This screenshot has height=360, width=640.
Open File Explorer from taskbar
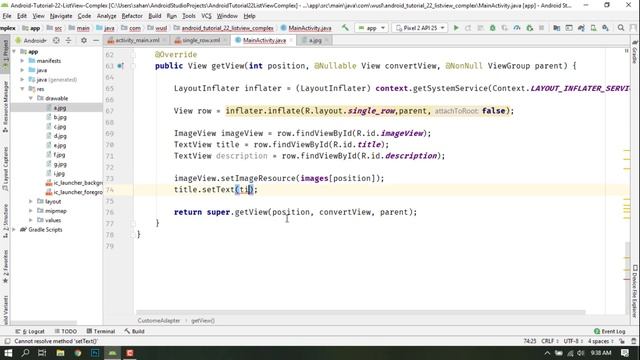click(60, 353)
